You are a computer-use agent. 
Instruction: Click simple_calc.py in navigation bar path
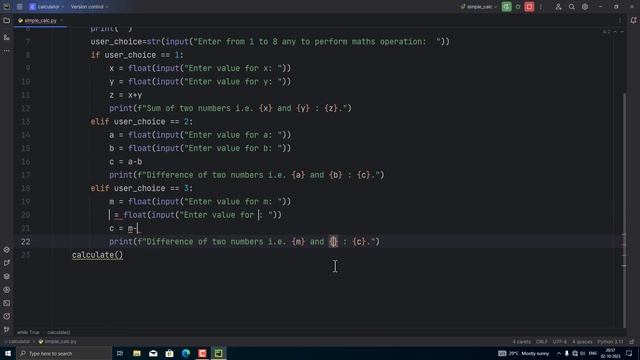coord(58,342)
